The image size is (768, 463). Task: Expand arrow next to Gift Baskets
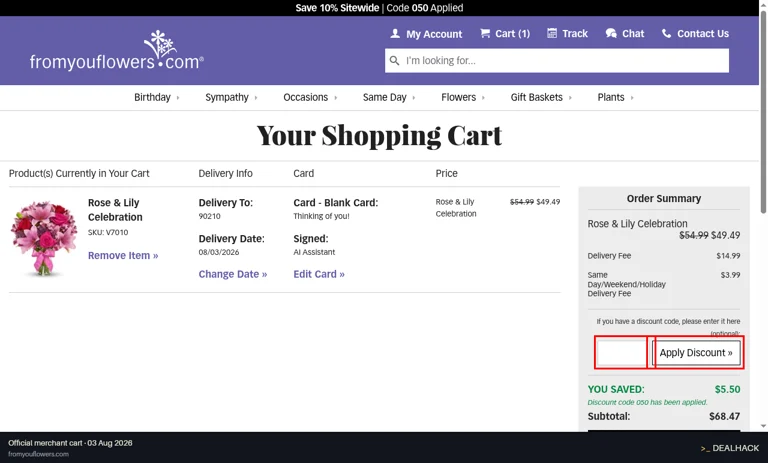570,98
